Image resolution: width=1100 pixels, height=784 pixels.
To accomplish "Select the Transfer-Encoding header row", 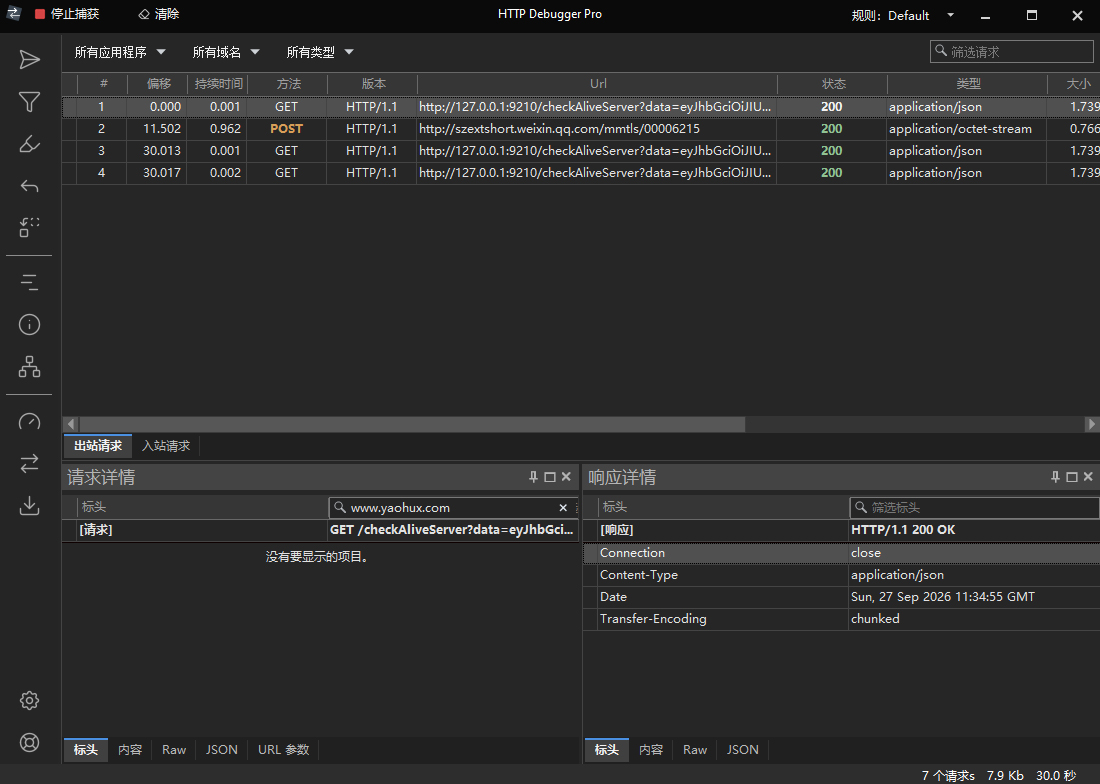I will pyautogui.click(x=842, y=619).
